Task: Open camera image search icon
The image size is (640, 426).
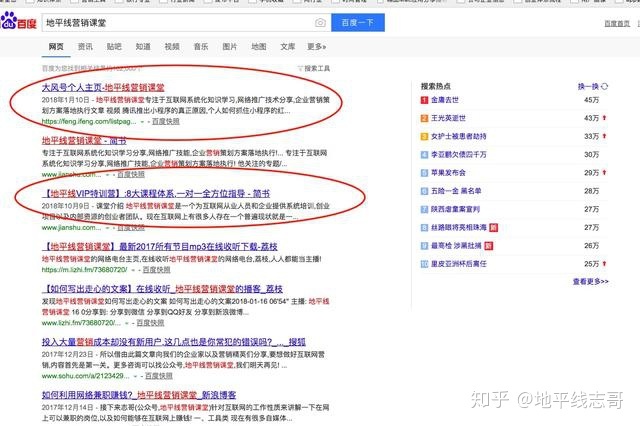Action: pyautogui.click(x=320, y=23)
